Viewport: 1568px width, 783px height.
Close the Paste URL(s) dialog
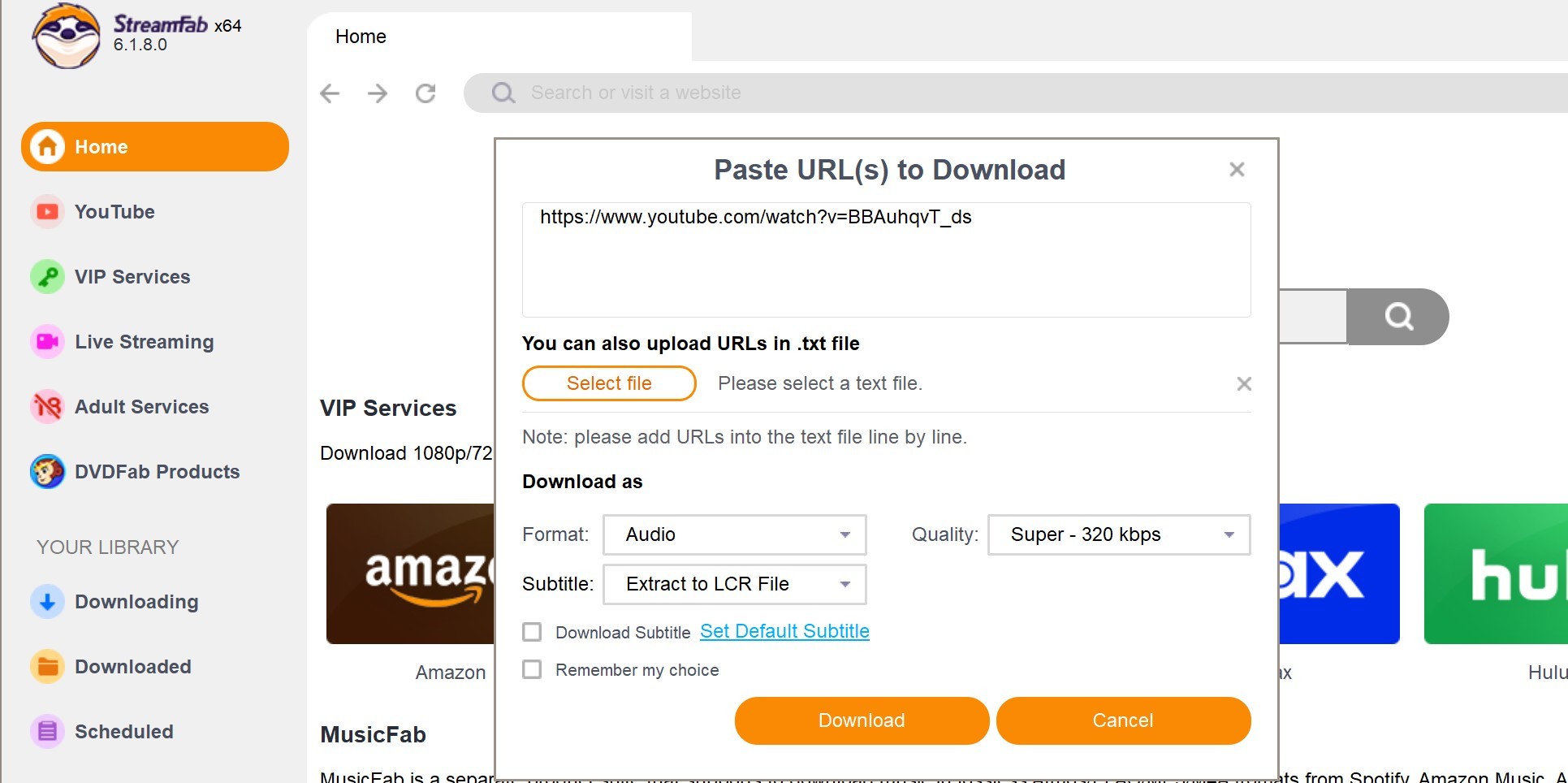[1237, 170]
